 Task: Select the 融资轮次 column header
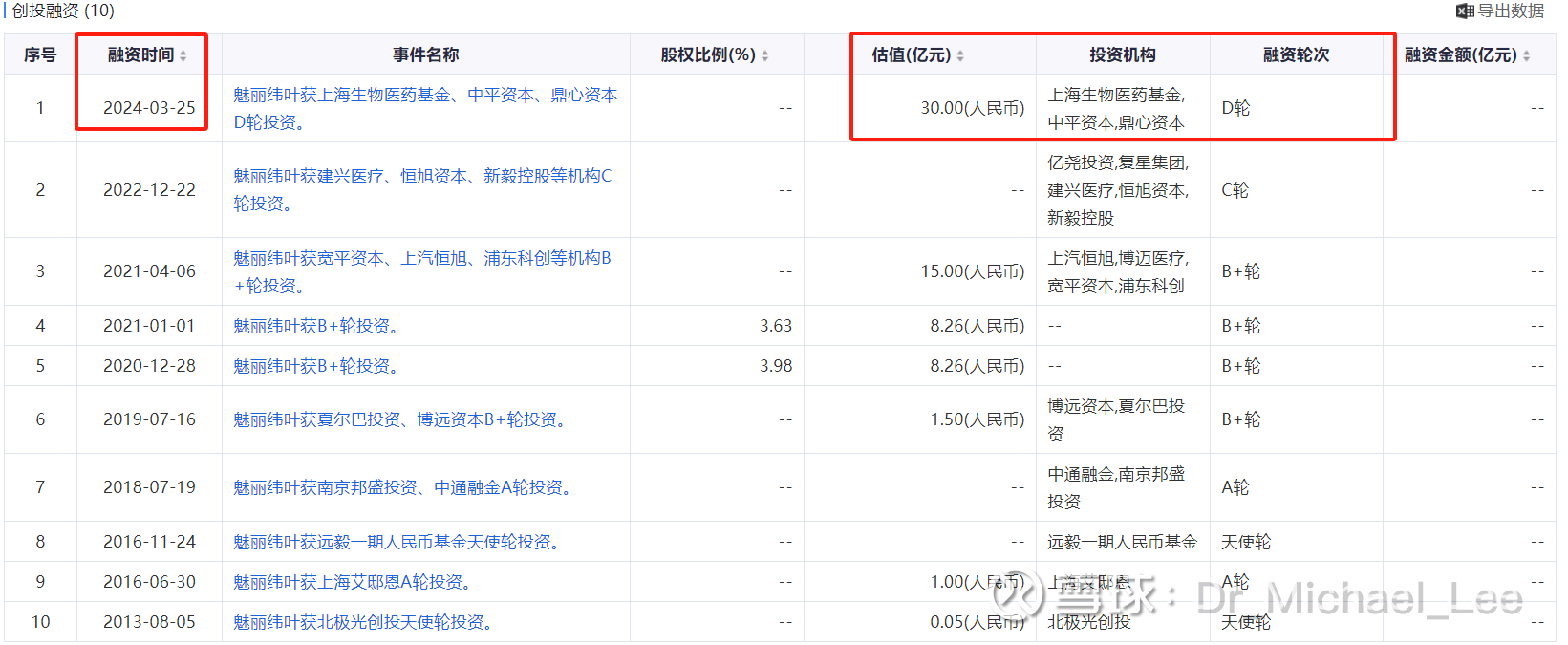[x=1297, y=54]
